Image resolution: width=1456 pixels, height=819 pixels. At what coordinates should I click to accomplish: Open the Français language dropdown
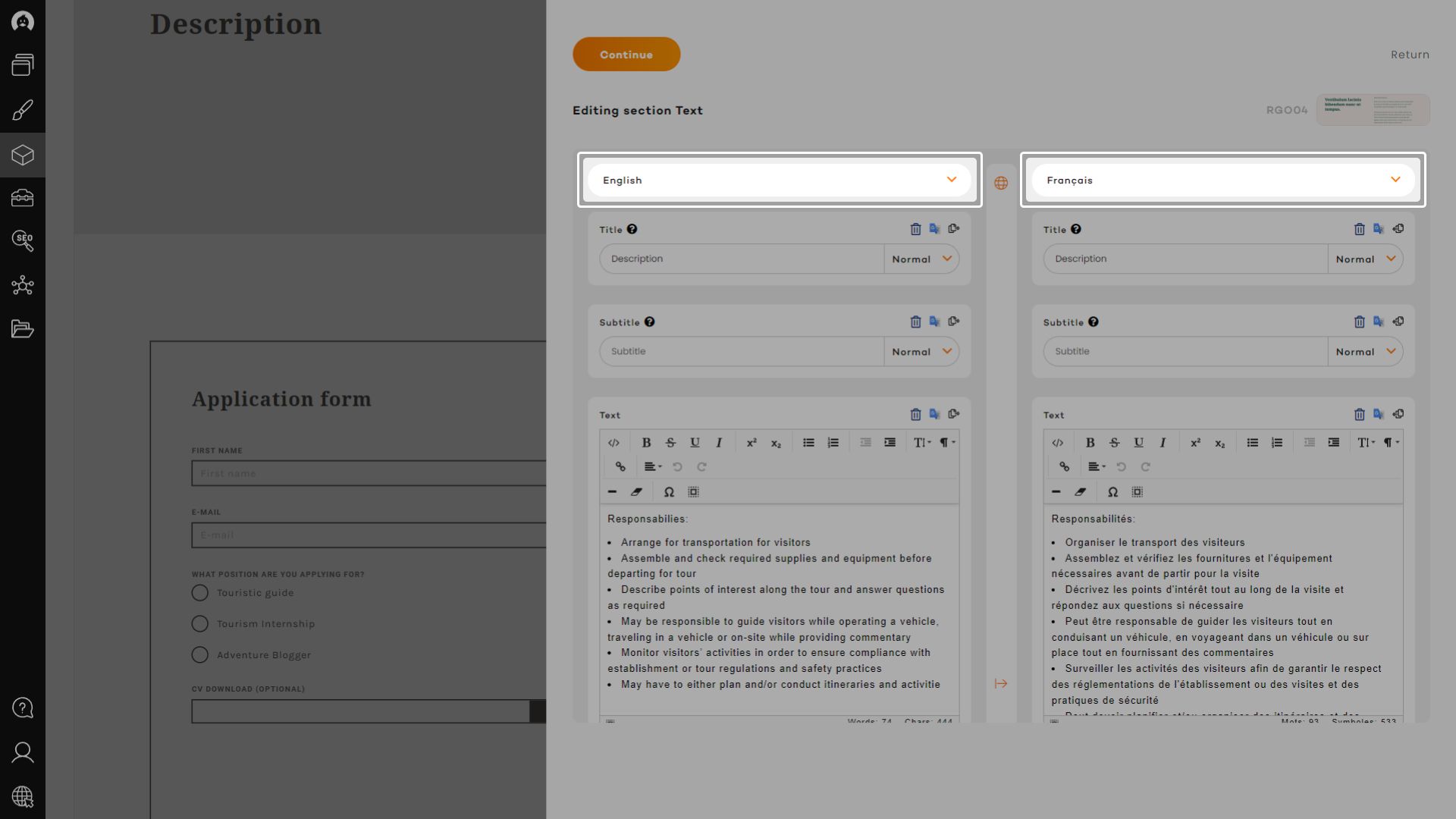point(1222,180)
